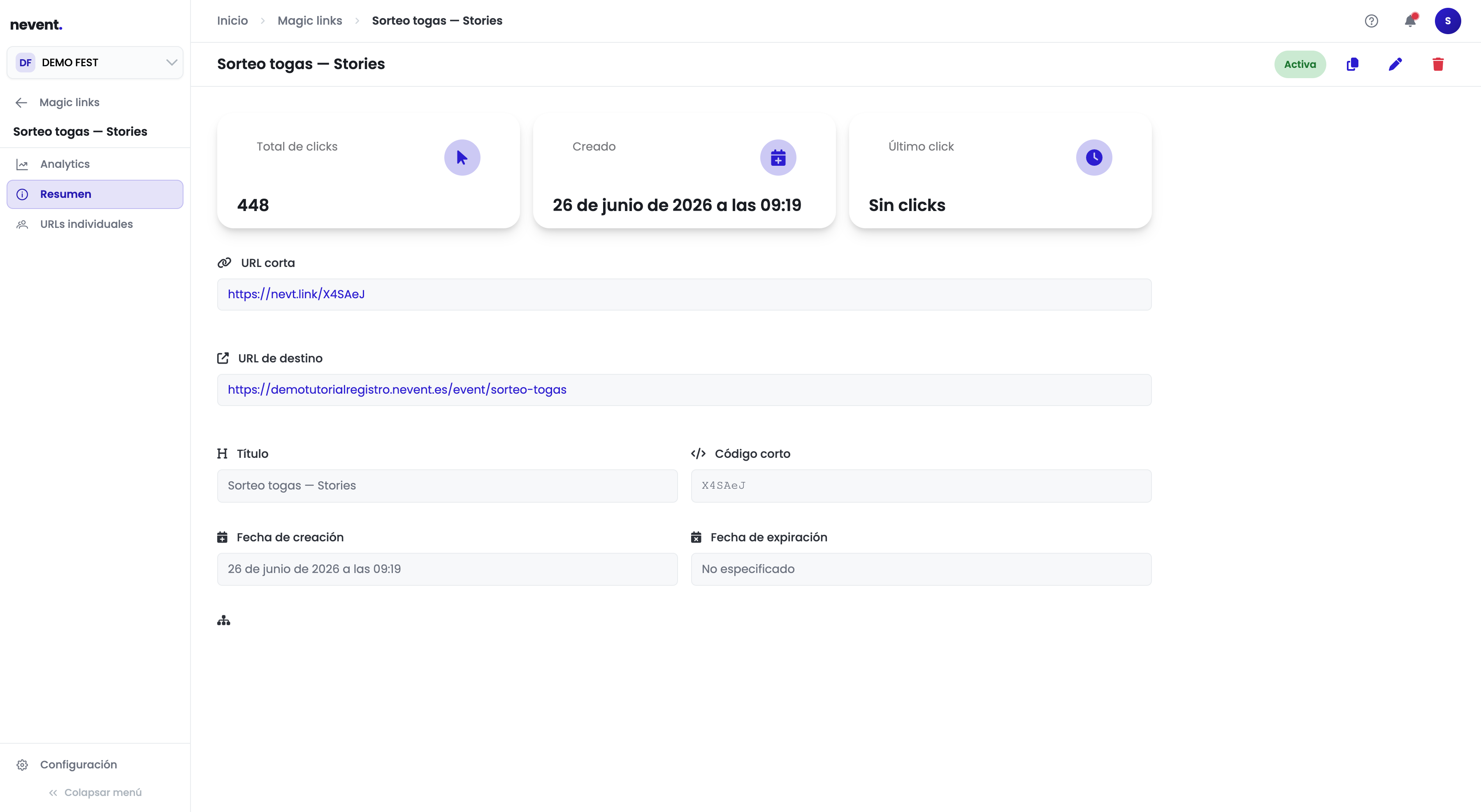Click the Sin clicks value
Viewport: 1481px width, 812px height.
pos(907,205)
